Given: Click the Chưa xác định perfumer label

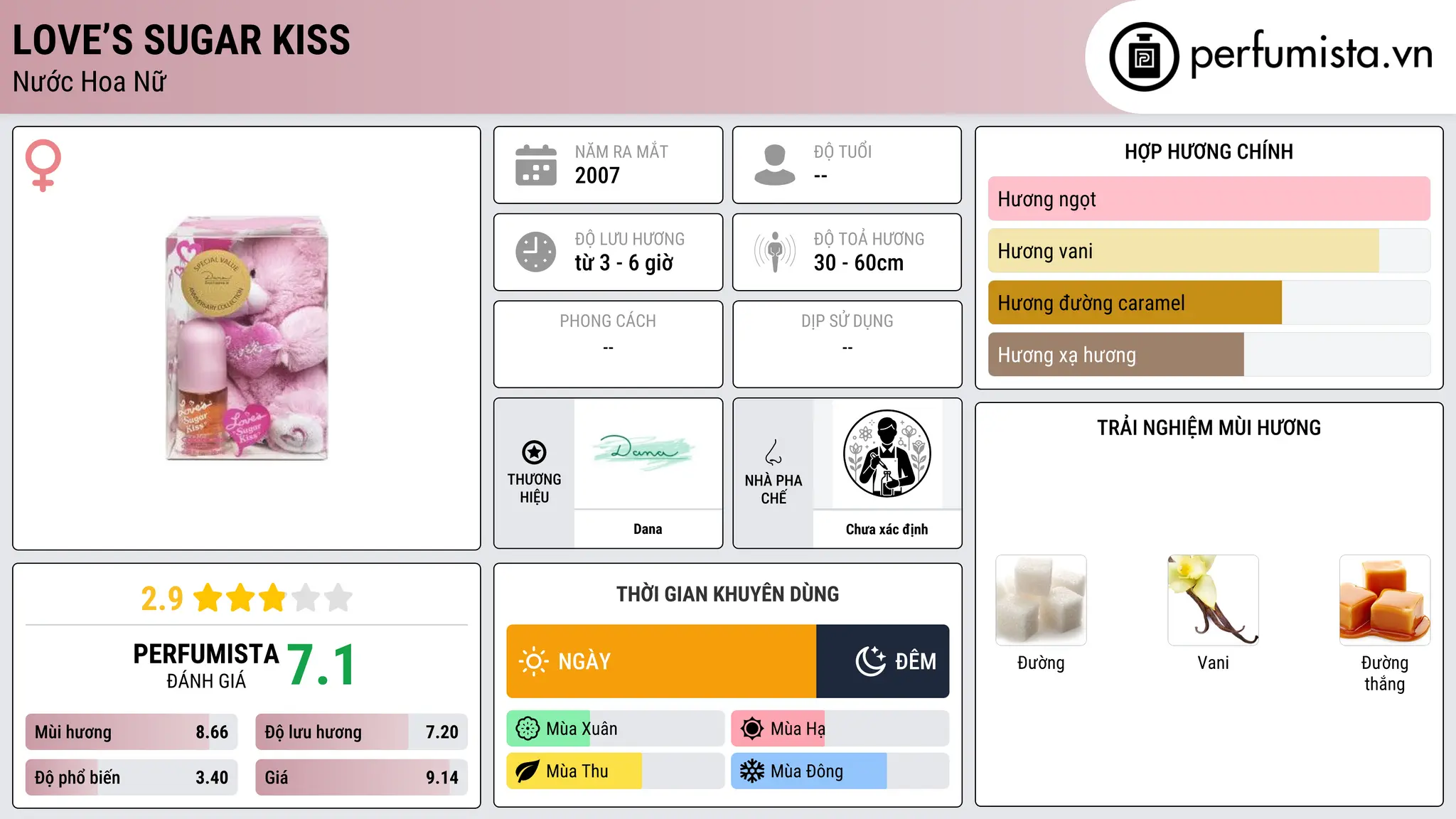Looking at the screenshot, I should coord(887,529).
